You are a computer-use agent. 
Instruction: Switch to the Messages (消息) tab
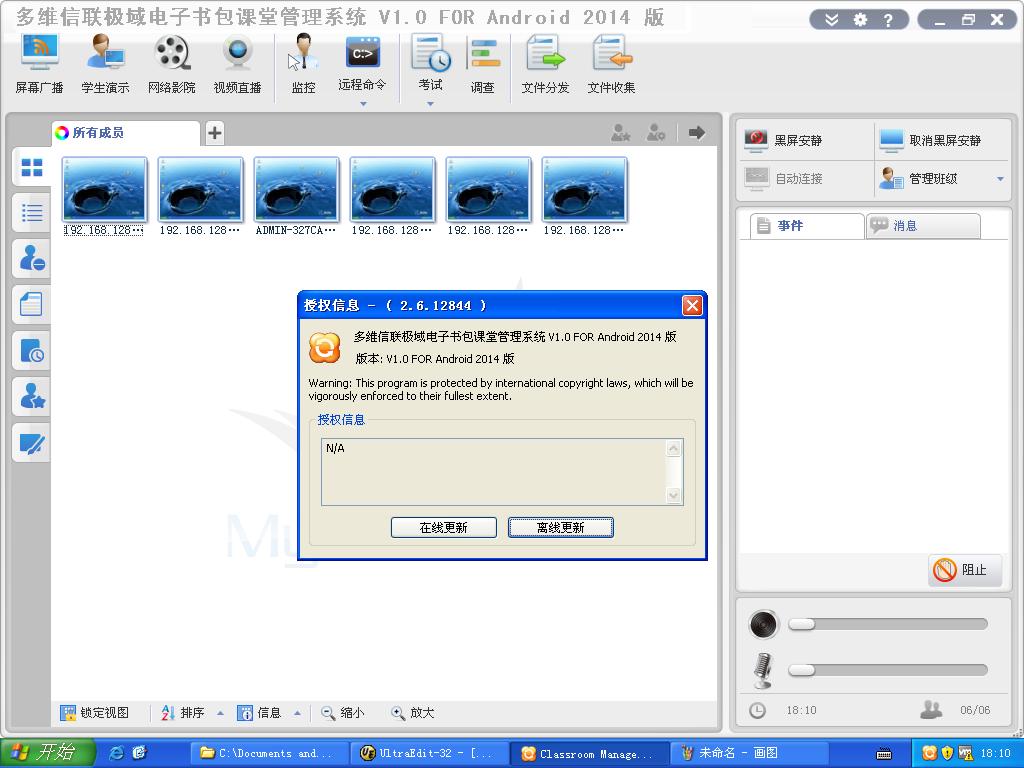(x=923, y=226)
